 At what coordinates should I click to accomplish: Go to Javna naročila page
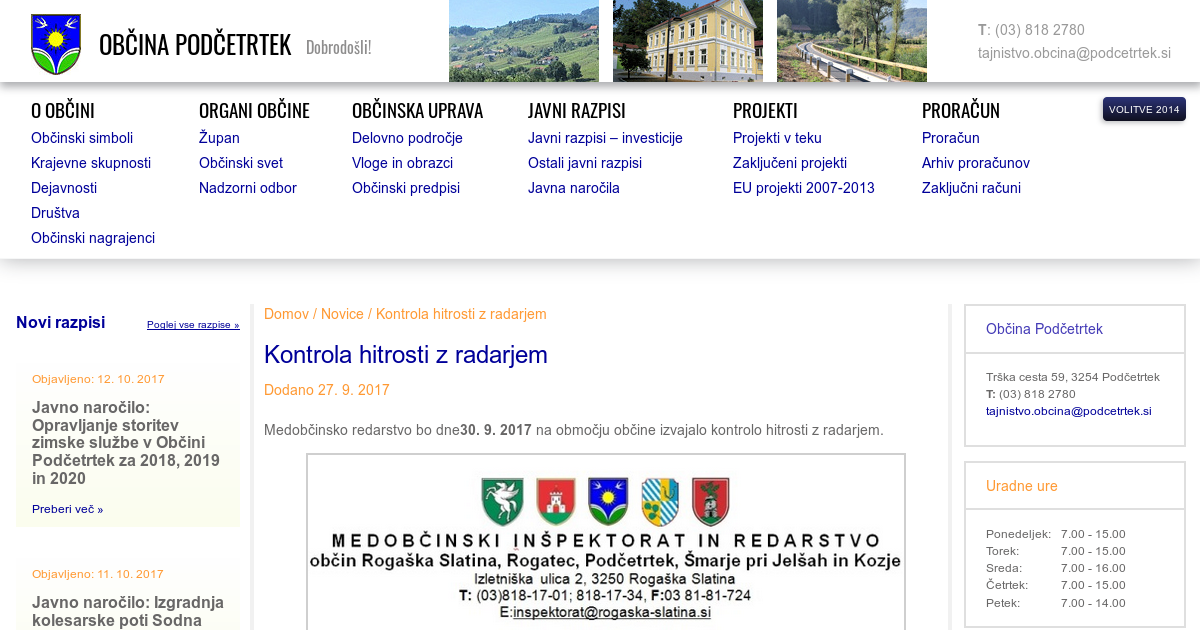[x=574, y=188]
